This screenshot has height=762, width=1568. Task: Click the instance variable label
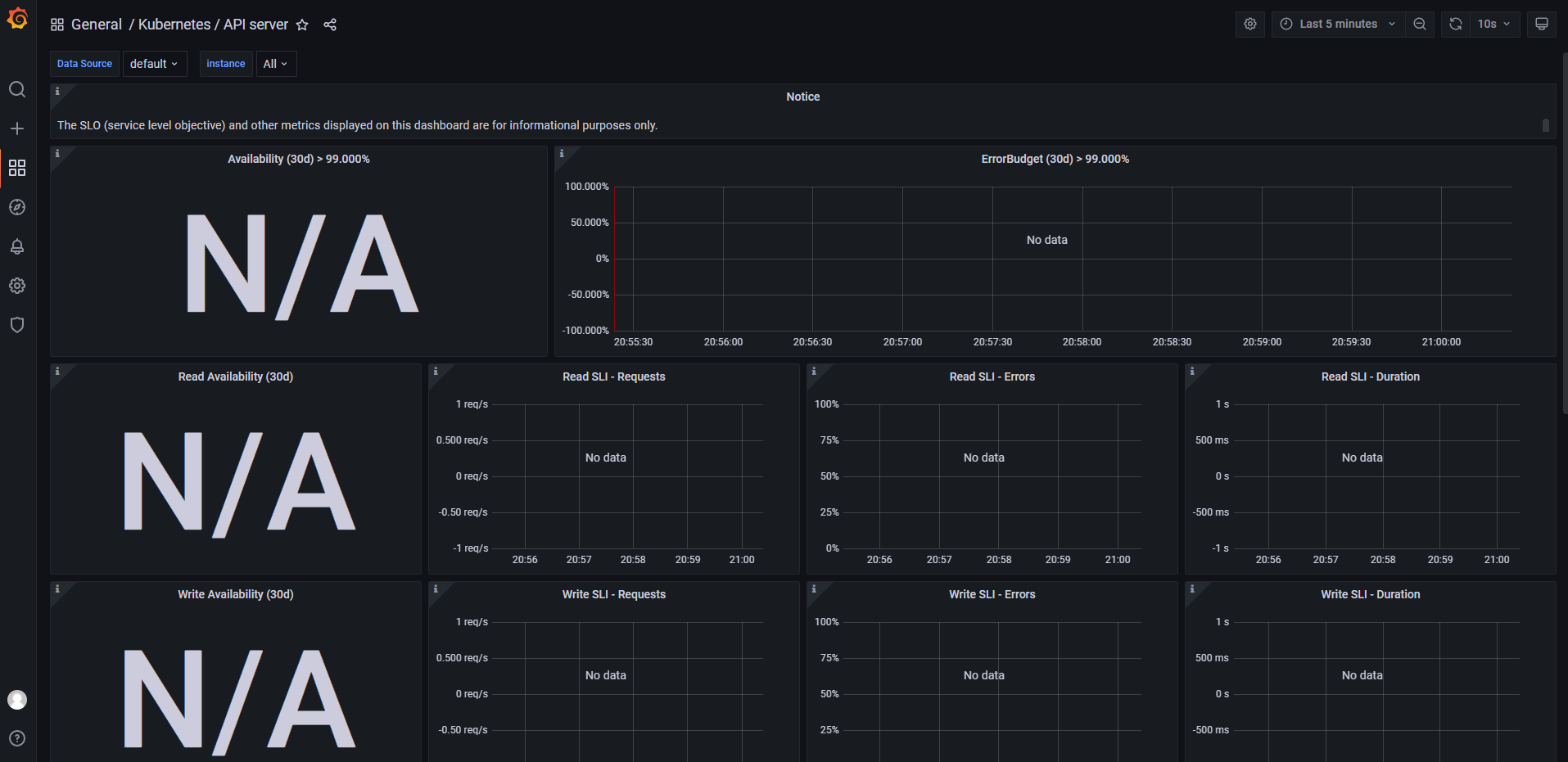pos(226,64)
